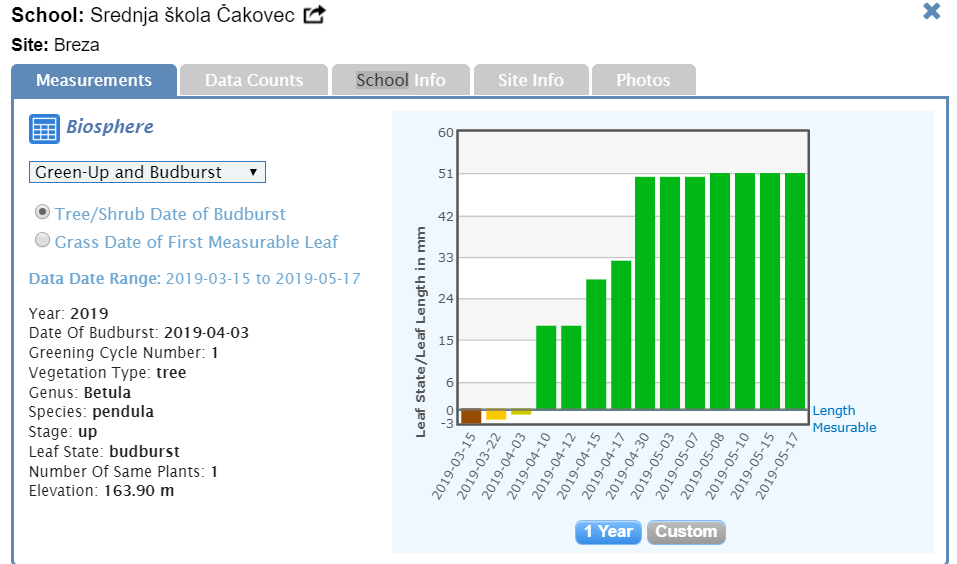The image size is (957, 564).
Task: Click the green bar for 2019-05-17
Action: (x=795, y=291)
